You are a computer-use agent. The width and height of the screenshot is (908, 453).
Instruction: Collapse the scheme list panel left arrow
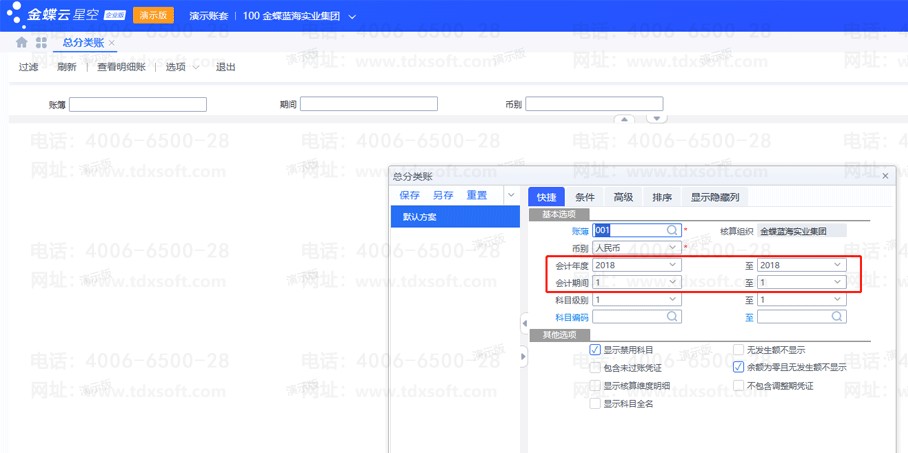[524, 323]
